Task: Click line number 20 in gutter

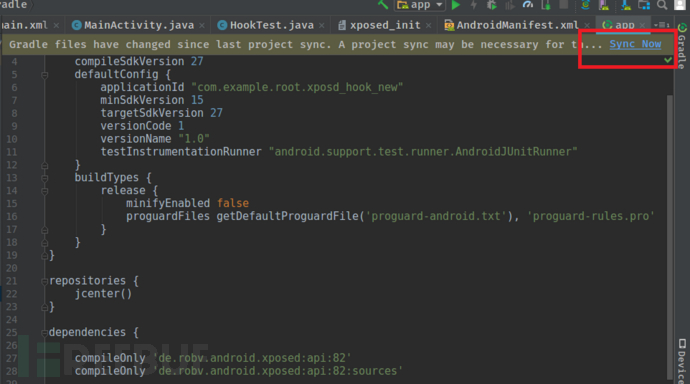Action: click(11, 268)
